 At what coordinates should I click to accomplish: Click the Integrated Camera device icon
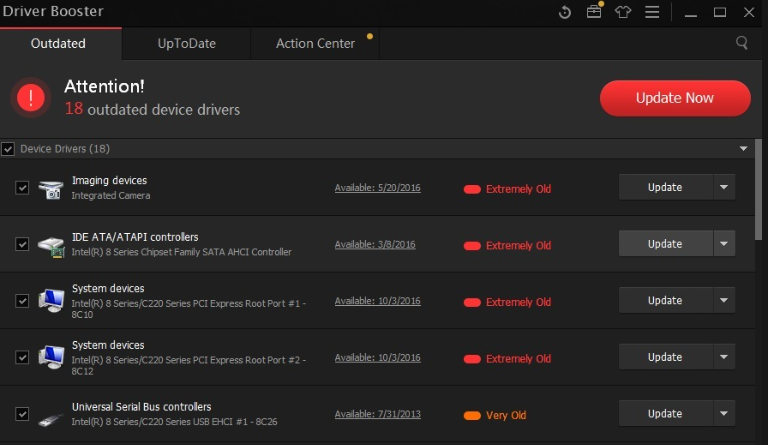coord(51,188)
